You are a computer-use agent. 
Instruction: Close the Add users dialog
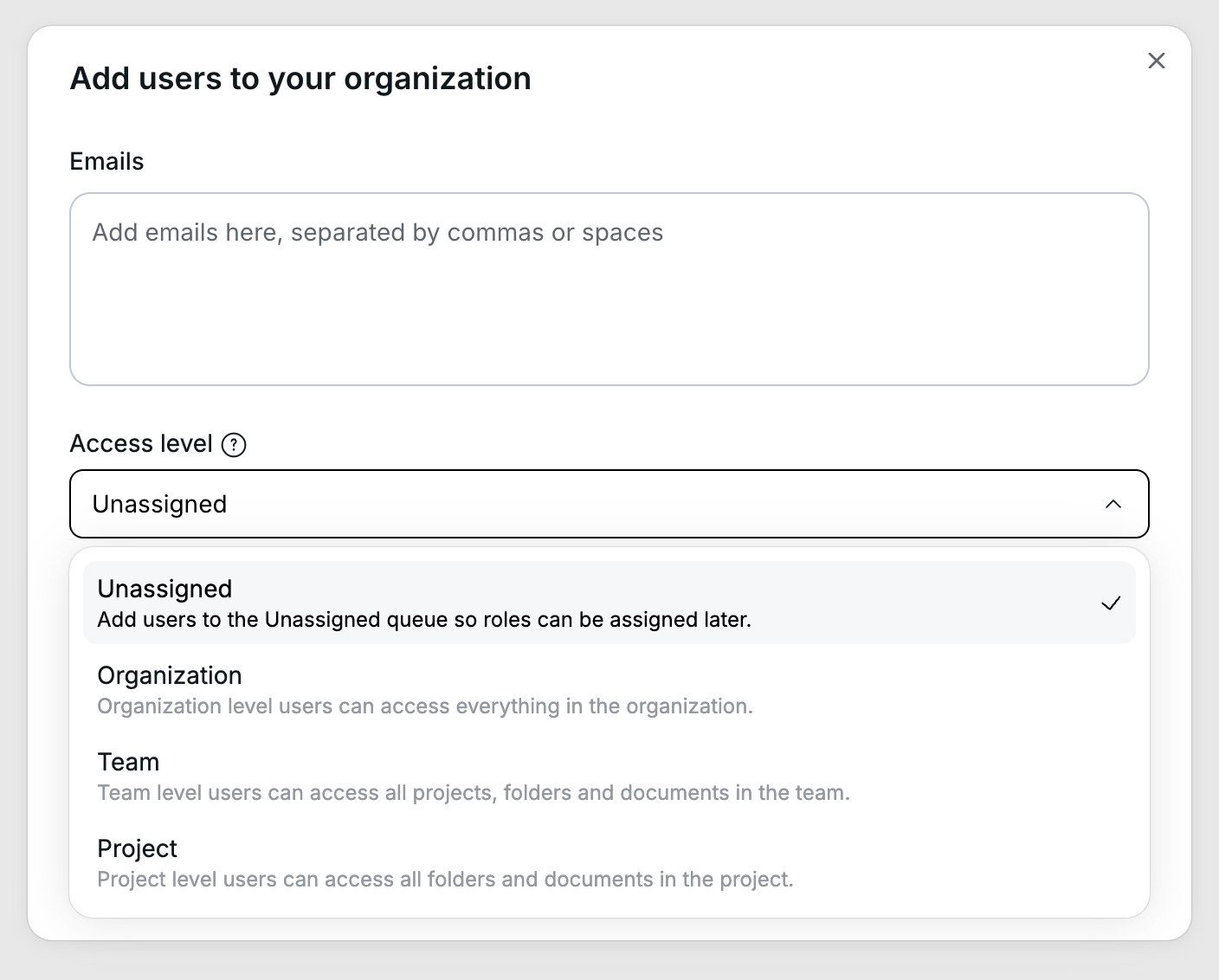pyautogui.click(x=1156, y=61)
